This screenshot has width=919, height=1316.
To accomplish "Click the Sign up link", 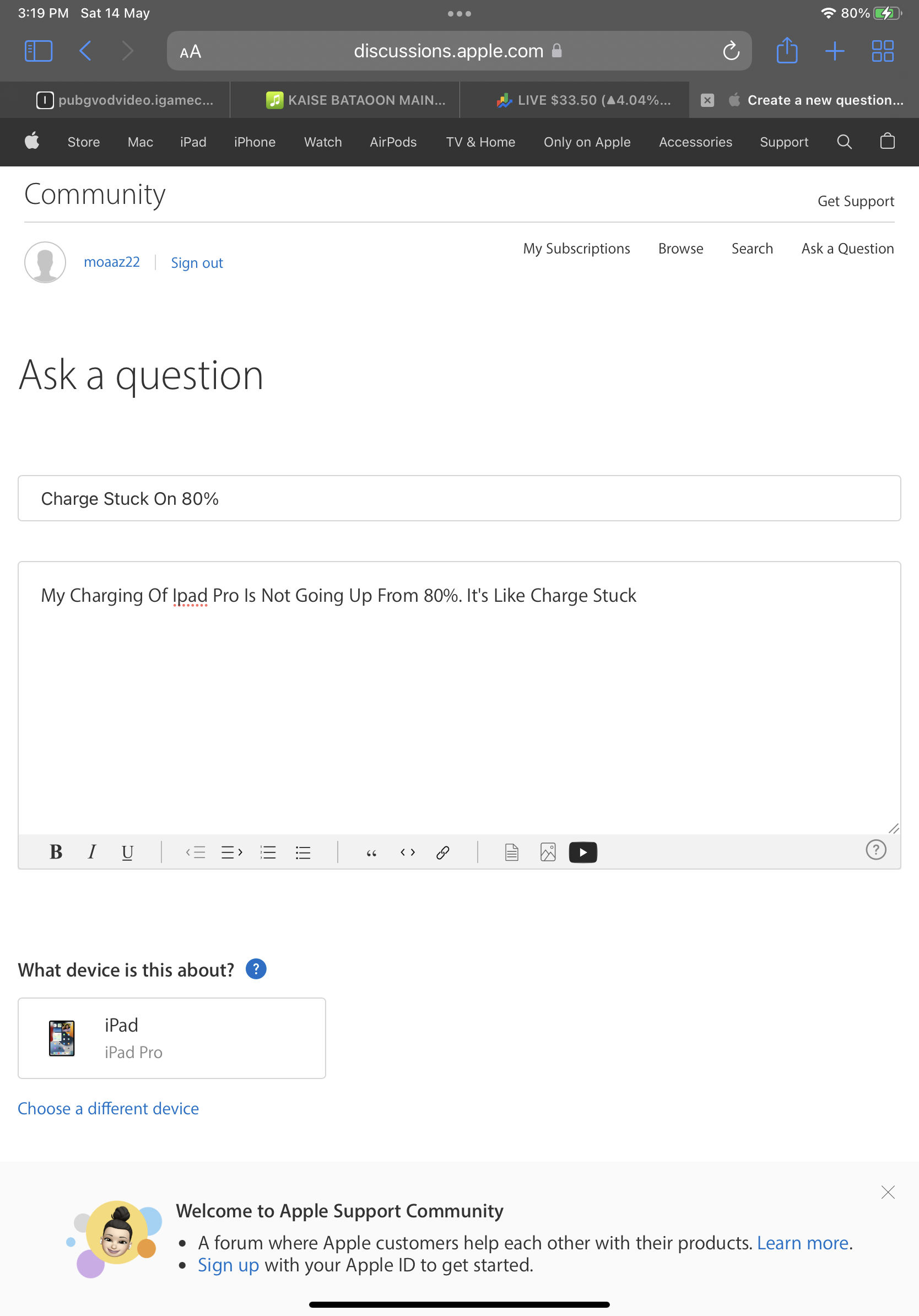I will tap(229, 1265).
